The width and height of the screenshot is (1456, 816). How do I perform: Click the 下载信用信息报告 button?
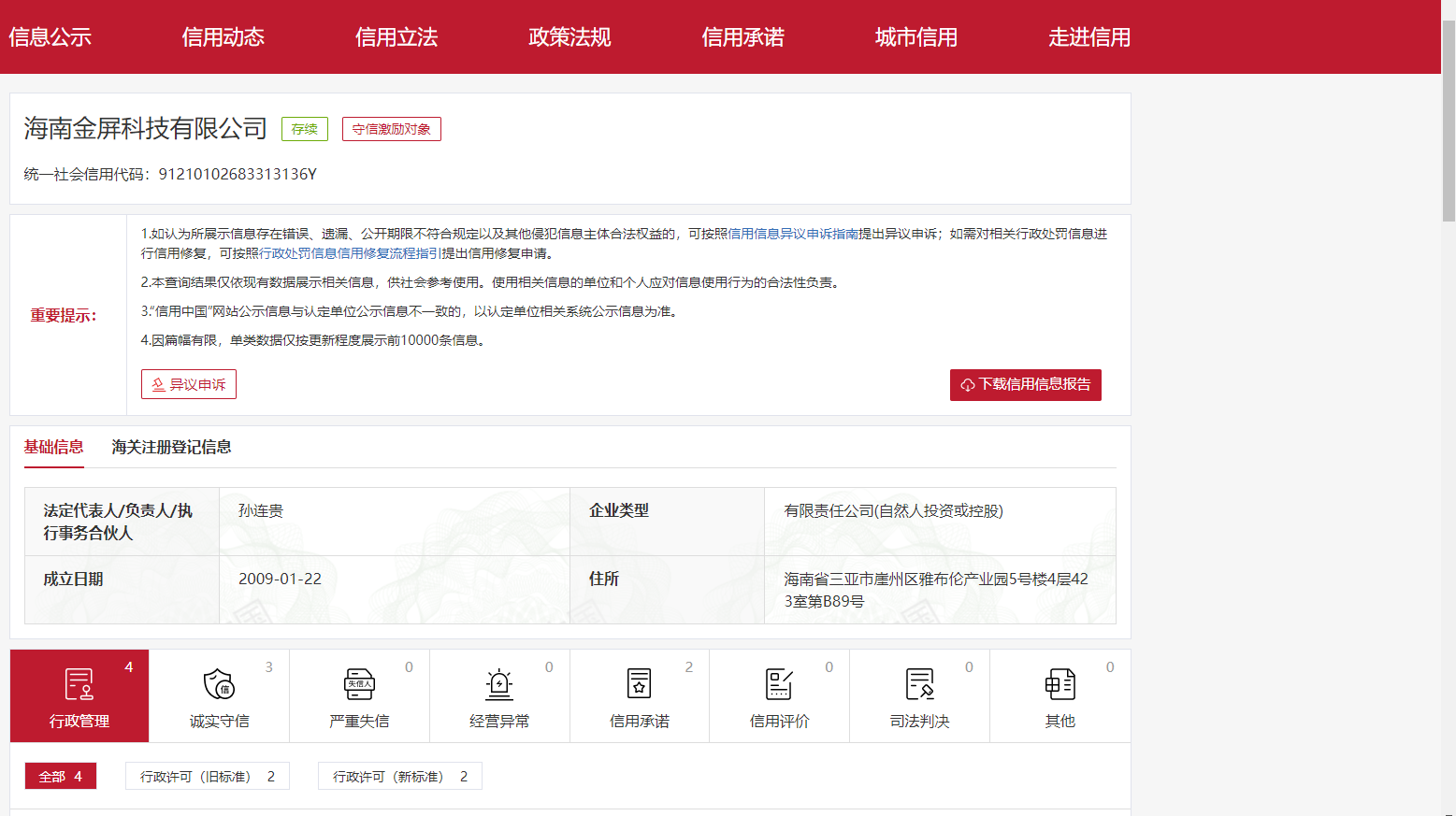click(1025, 384)
